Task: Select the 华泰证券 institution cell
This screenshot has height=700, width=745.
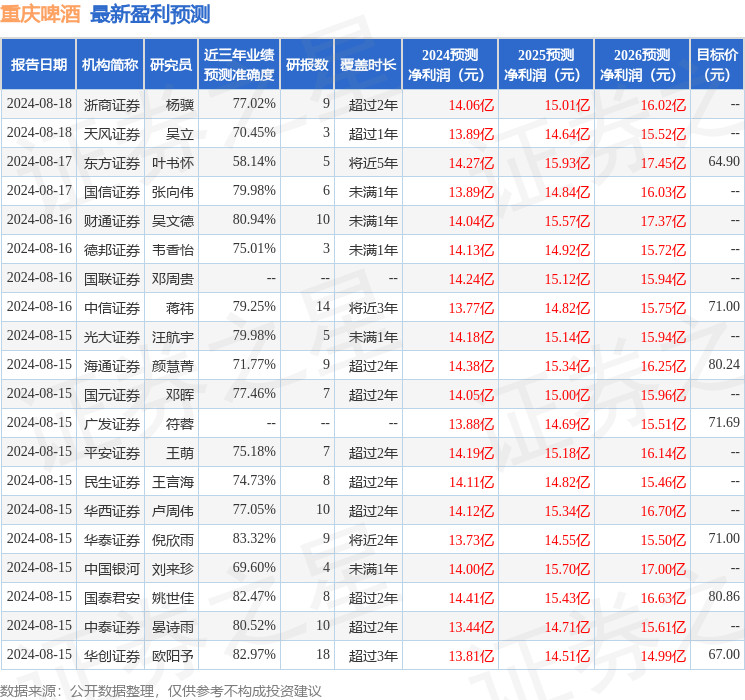Action: click(x=112, y=540)
